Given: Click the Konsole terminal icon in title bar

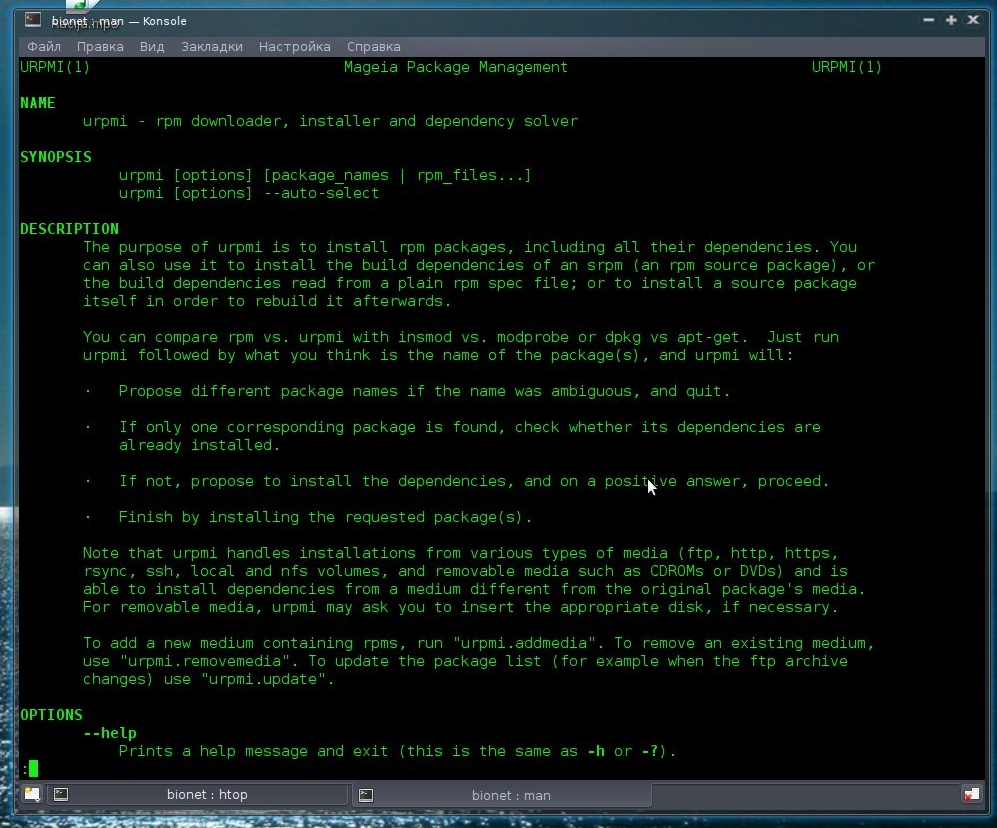Looking at the screenshot, I should (x=33, y=20).
